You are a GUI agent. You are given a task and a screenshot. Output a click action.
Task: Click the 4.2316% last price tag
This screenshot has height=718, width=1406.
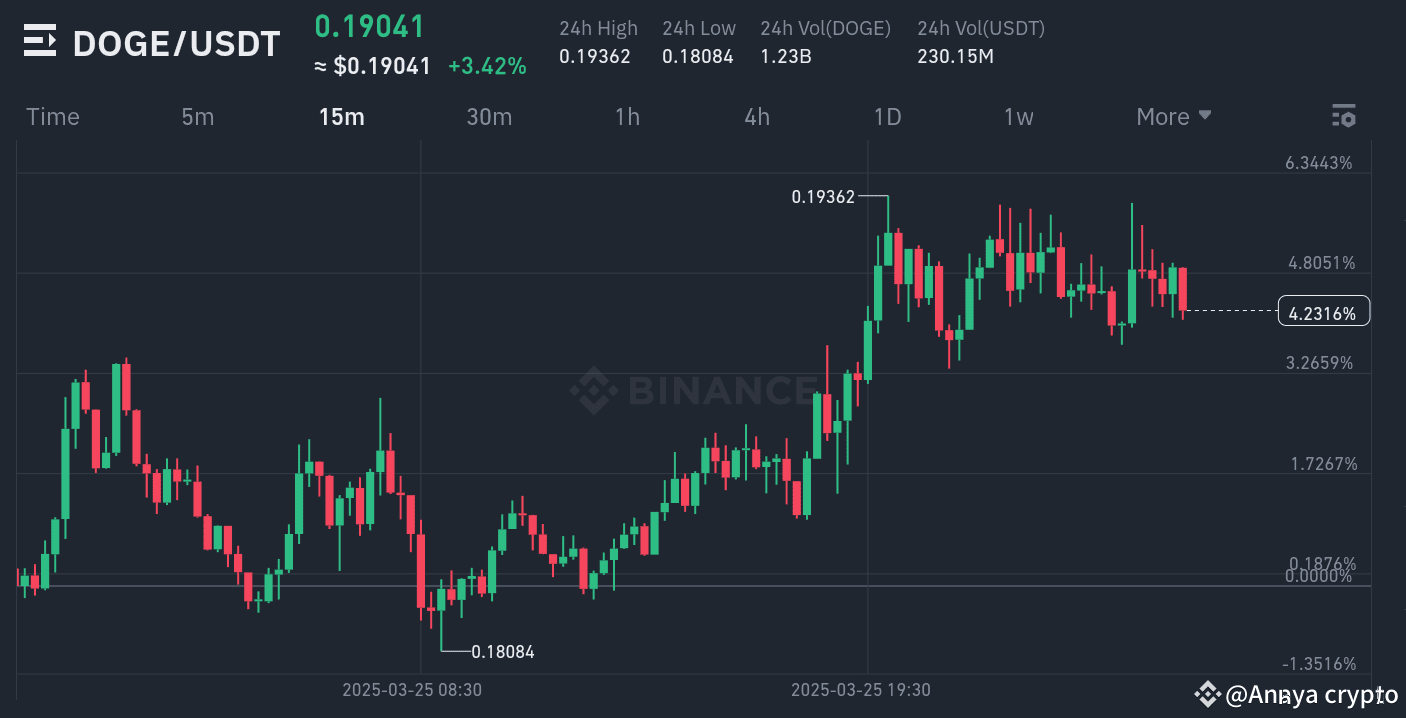tap(1324, 311)
